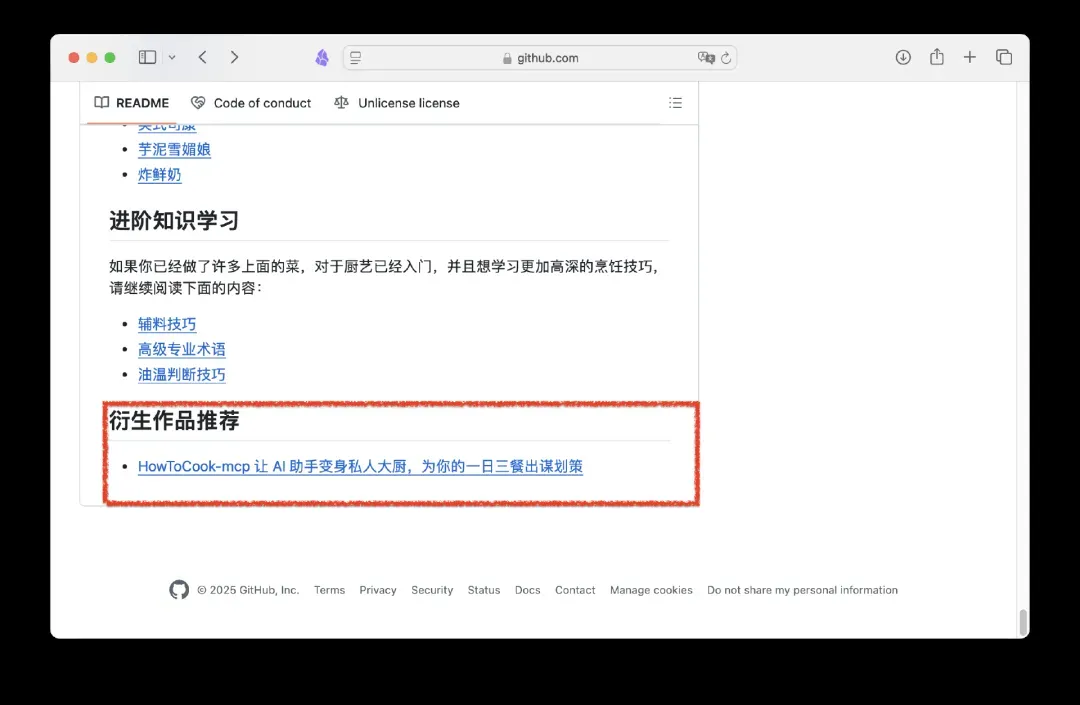Viewport: 1080px width, 705px height.
Task: Open a new tab with plus icon
Action: click(x=970, y=57)
